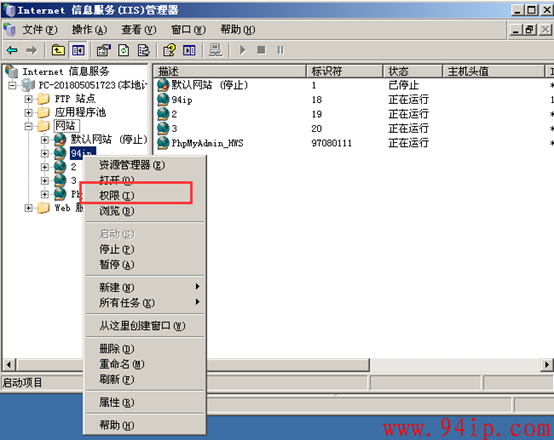Screen dimensions: 554x440
Task: Click the horizontal scrollbar right arrow
Action: pyautogui.click(x=547, y=364)
